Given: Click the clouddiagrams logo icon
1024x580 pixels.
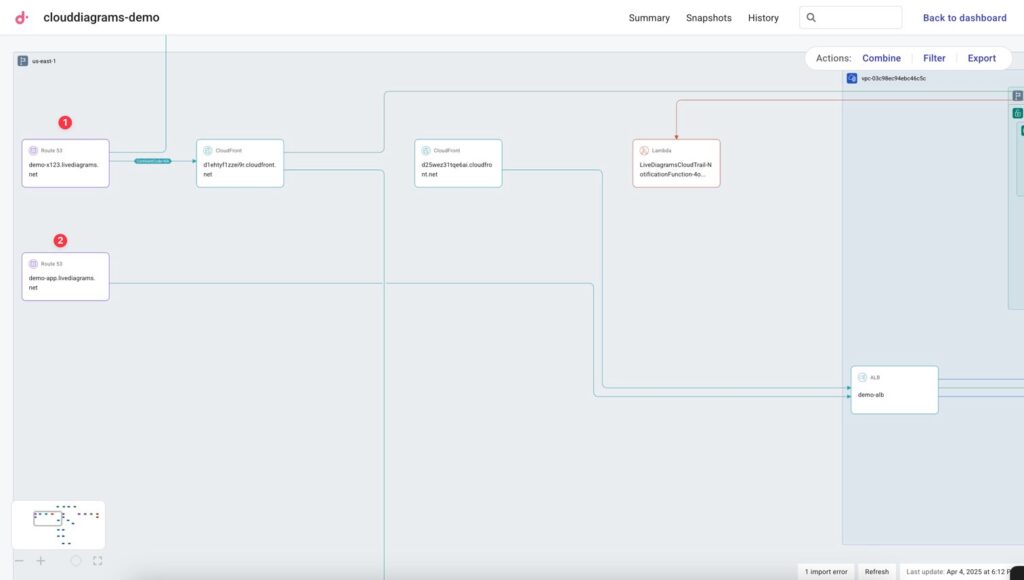Looking at the screenshot, I should (x=22, y=17).
